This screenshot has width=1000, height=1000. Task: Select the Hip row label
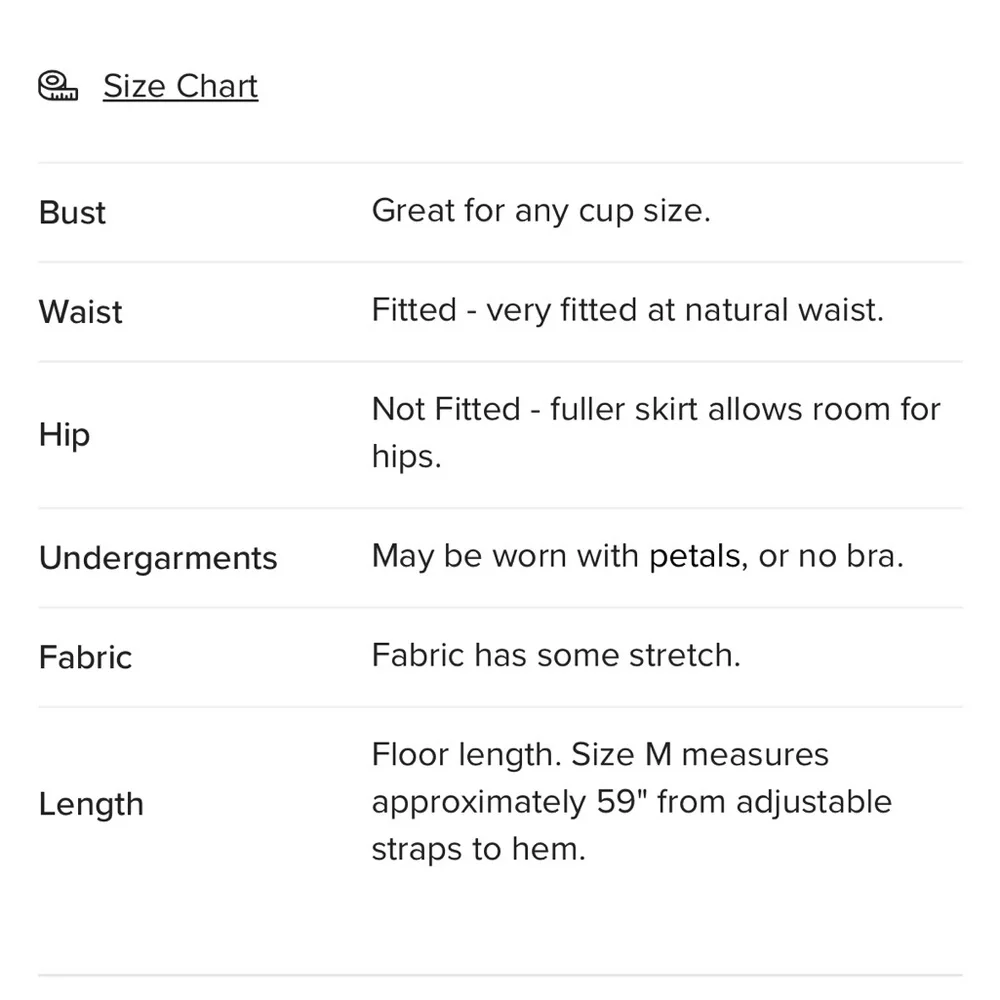(64, 435)
